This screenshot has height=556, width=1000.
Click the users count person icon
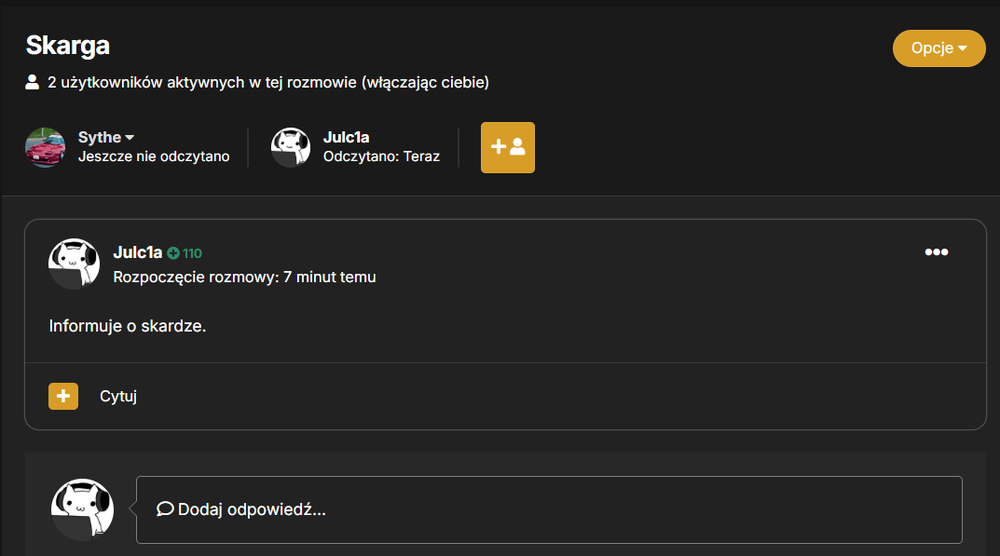pyautogui.click(x=32, y=82)
